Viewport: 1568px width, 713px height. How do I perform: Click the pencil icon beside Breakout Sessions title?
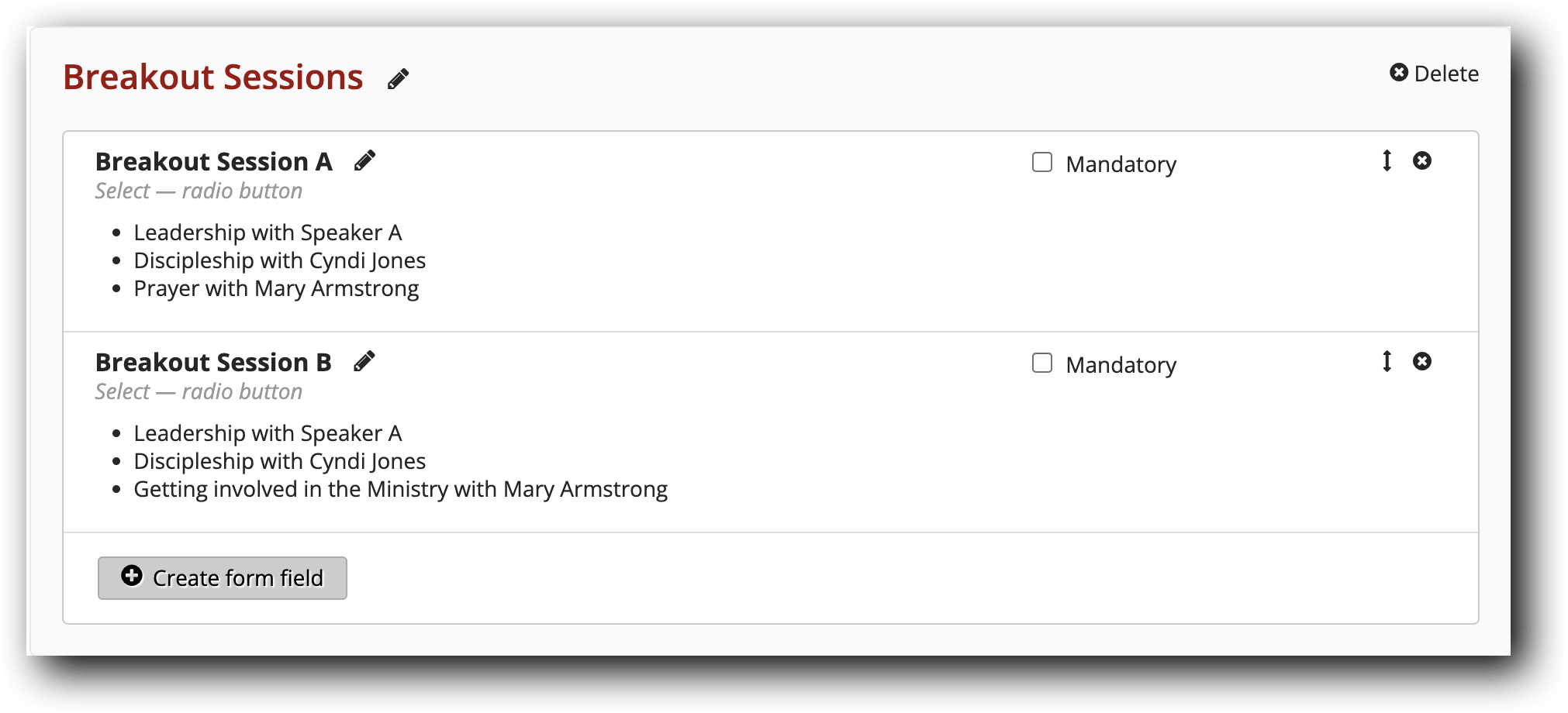click(399, 78)
